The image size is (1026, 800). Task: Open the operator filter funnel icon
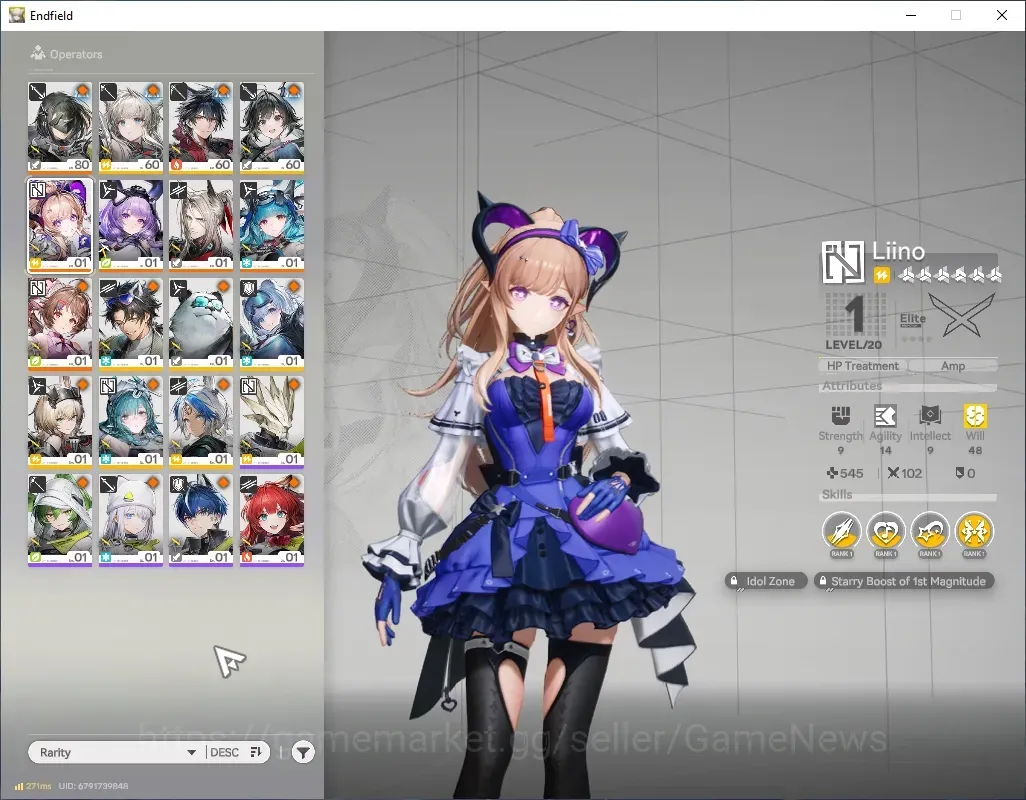302,753
